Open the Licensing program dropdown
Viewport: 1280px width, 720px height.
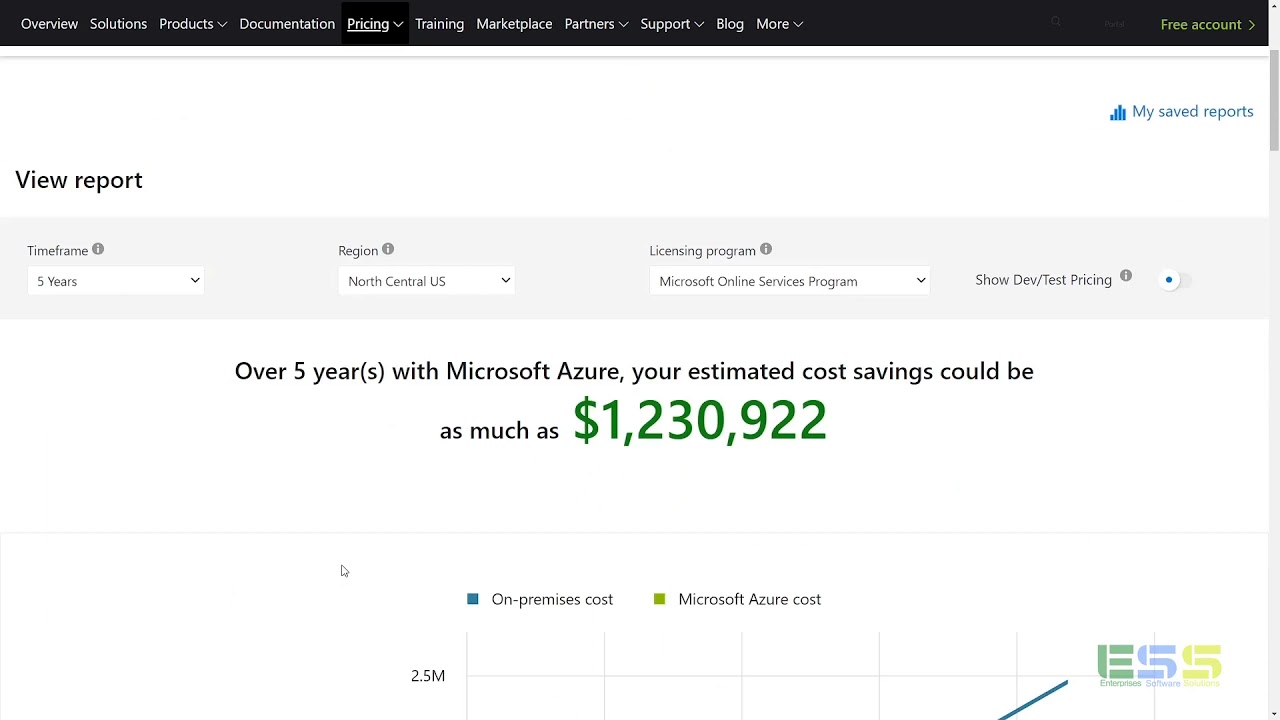click(790, 281)
